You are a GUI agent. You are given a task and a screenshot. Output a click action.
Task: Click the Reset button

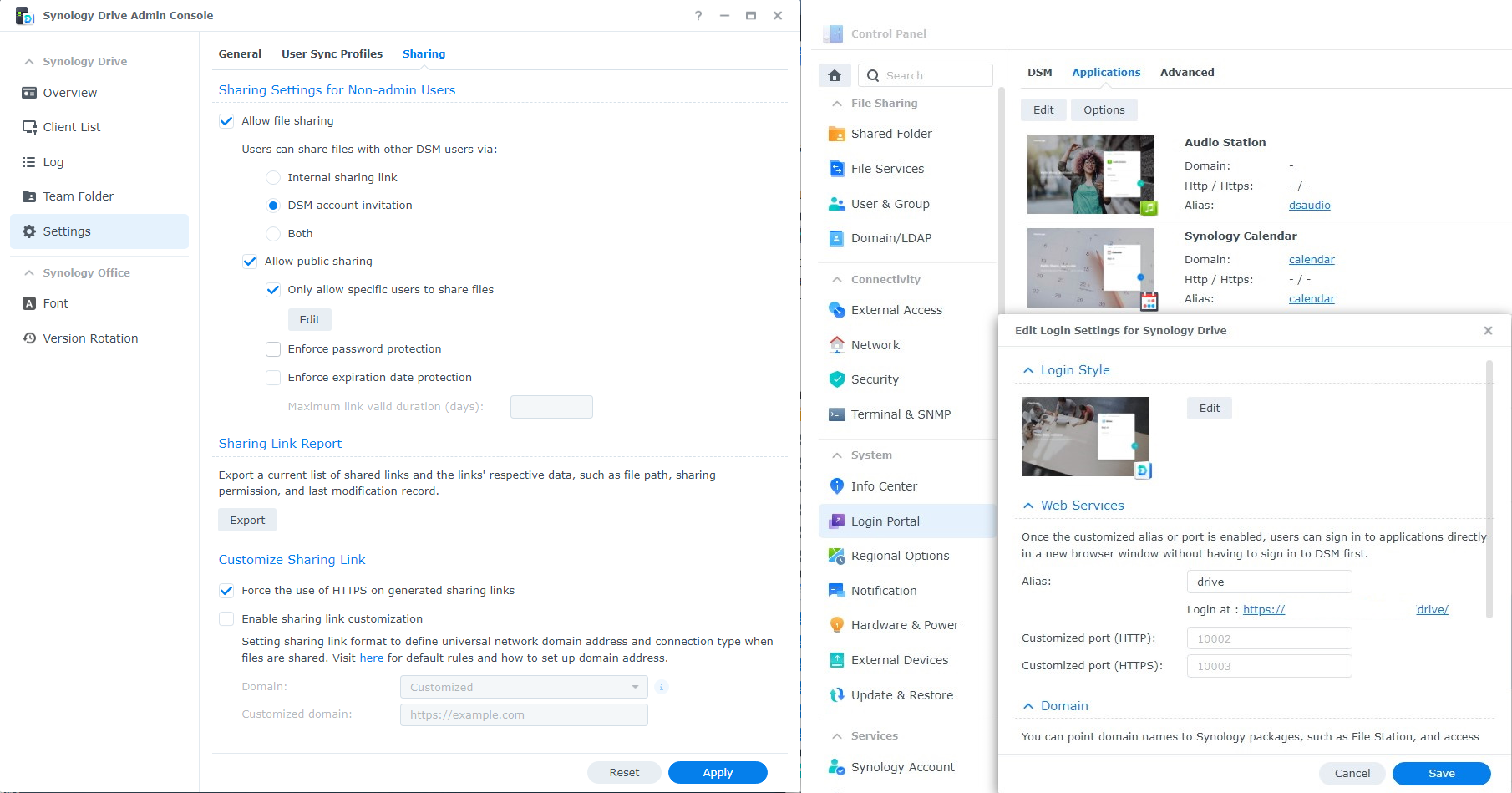(x=624, y=772)
